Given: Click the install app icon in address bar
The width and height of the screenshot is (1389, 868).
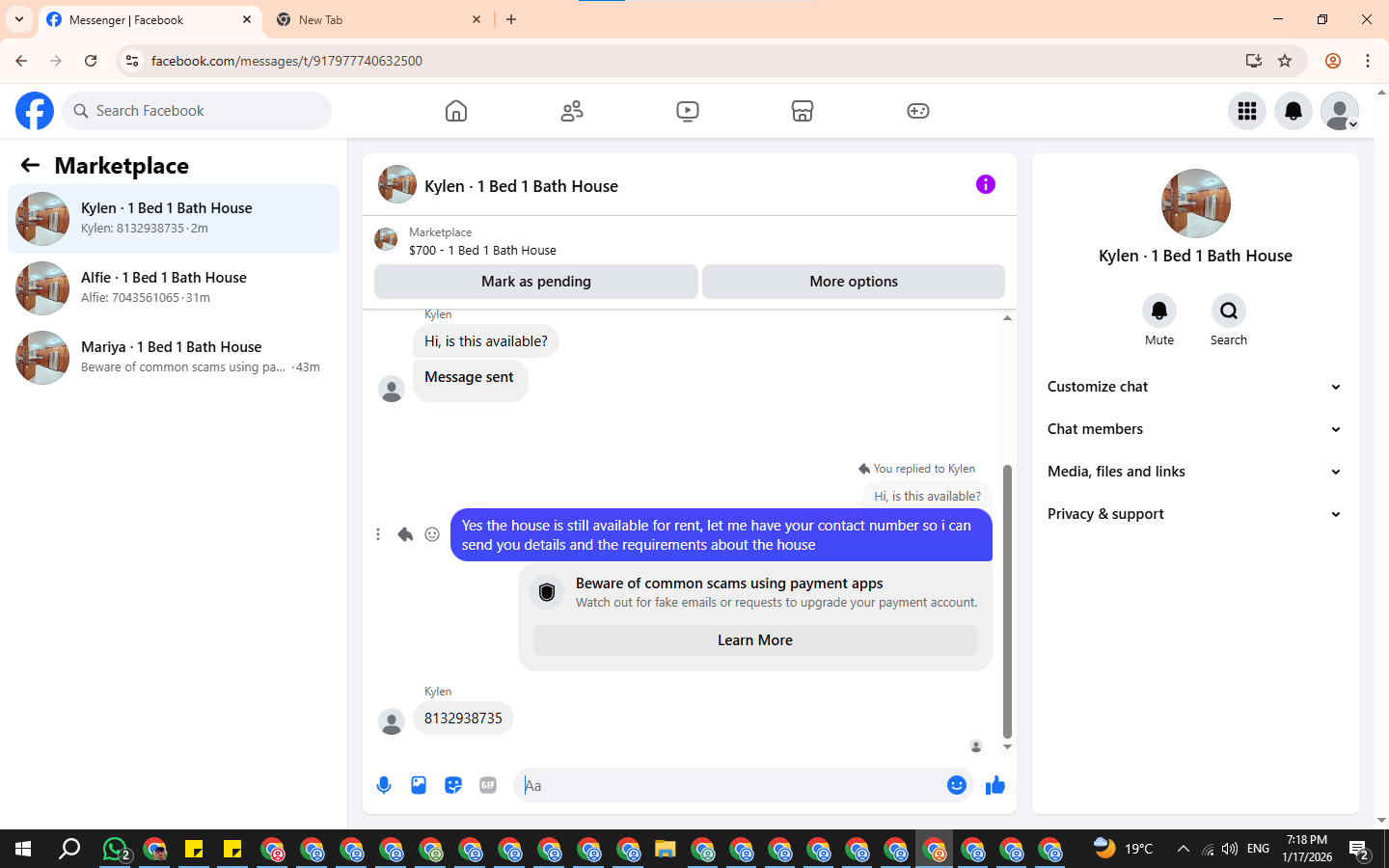Looking at the screenshot, I should 1254,61.
